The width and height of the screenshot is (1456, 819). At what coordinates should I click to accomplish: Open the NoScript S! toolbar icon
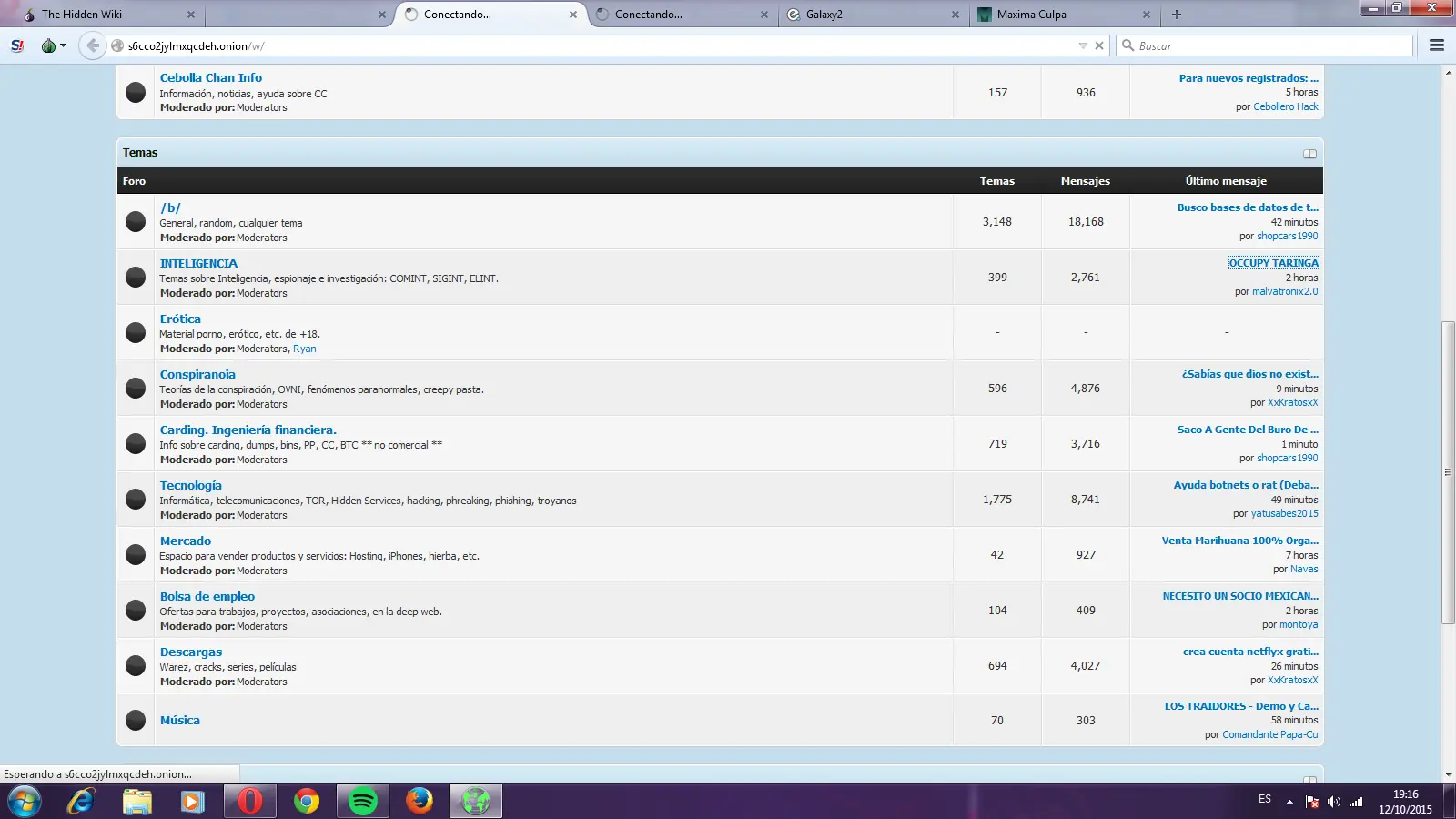pos(17,45)
